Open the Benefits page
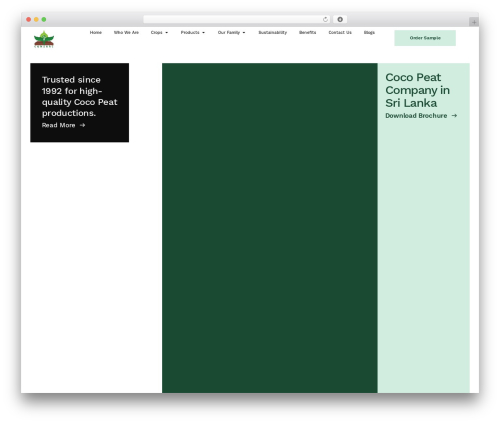 click(307, 32)
